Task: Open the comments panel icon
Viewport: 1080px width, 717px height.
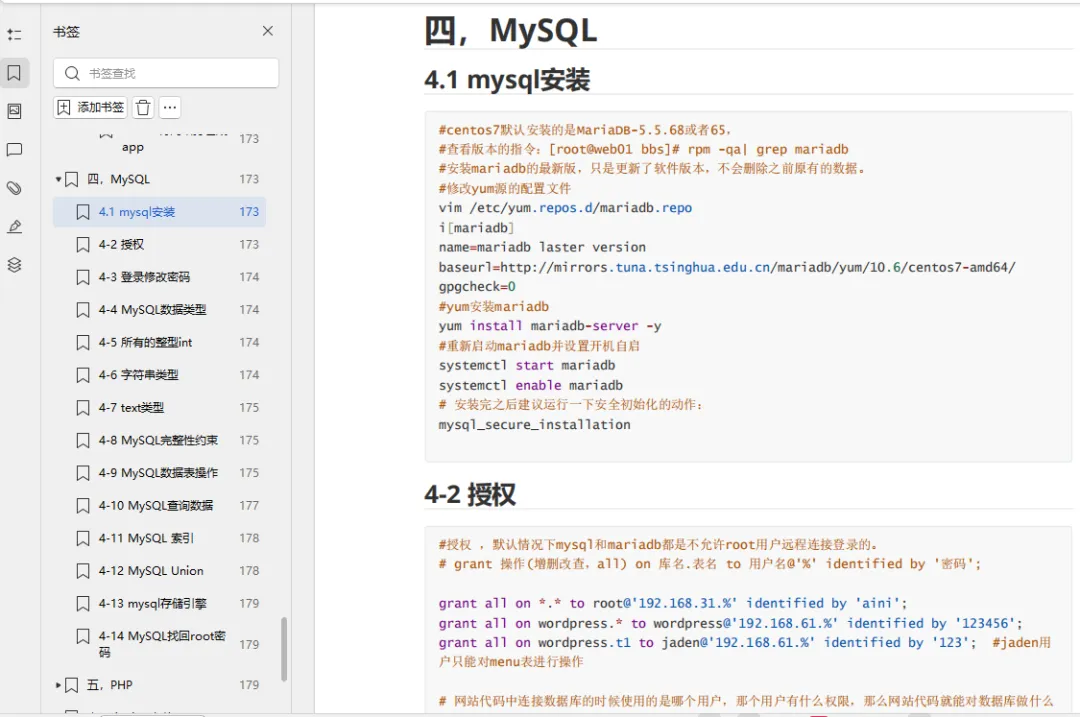Action: (14, 149)
